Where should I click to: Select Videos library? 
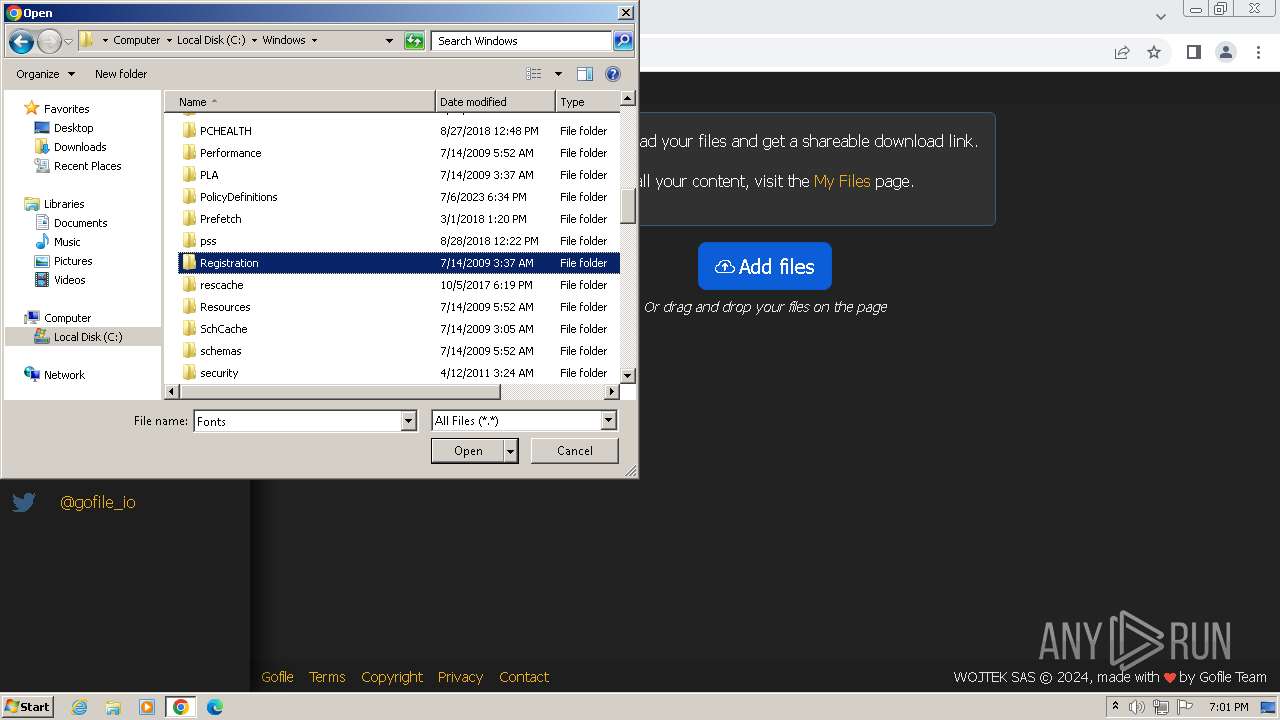(x=60, y=280)
